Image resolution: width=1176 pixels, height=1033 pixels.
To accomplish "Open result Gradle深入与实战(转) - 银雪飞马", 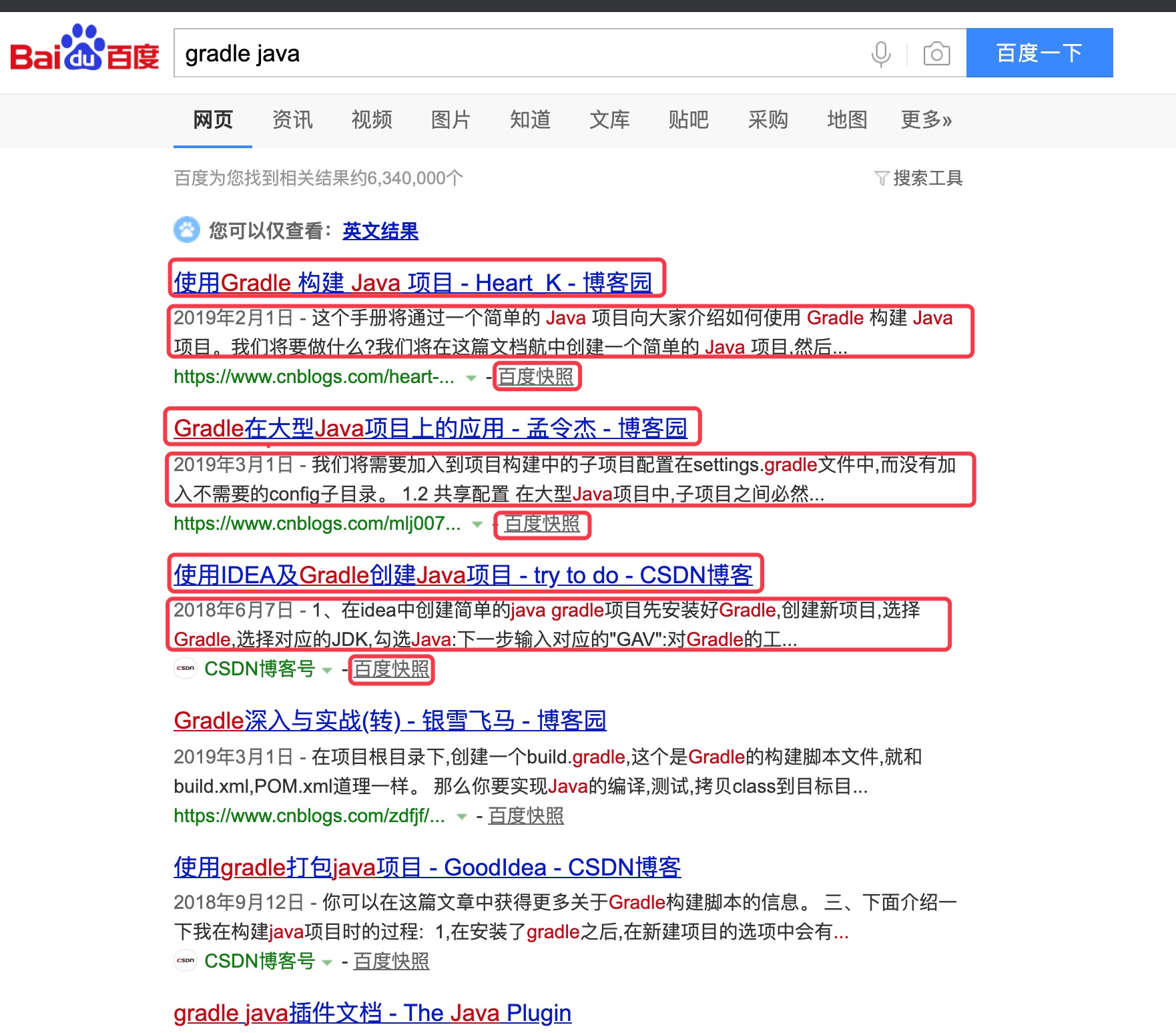I will click(x=390, y=720).
